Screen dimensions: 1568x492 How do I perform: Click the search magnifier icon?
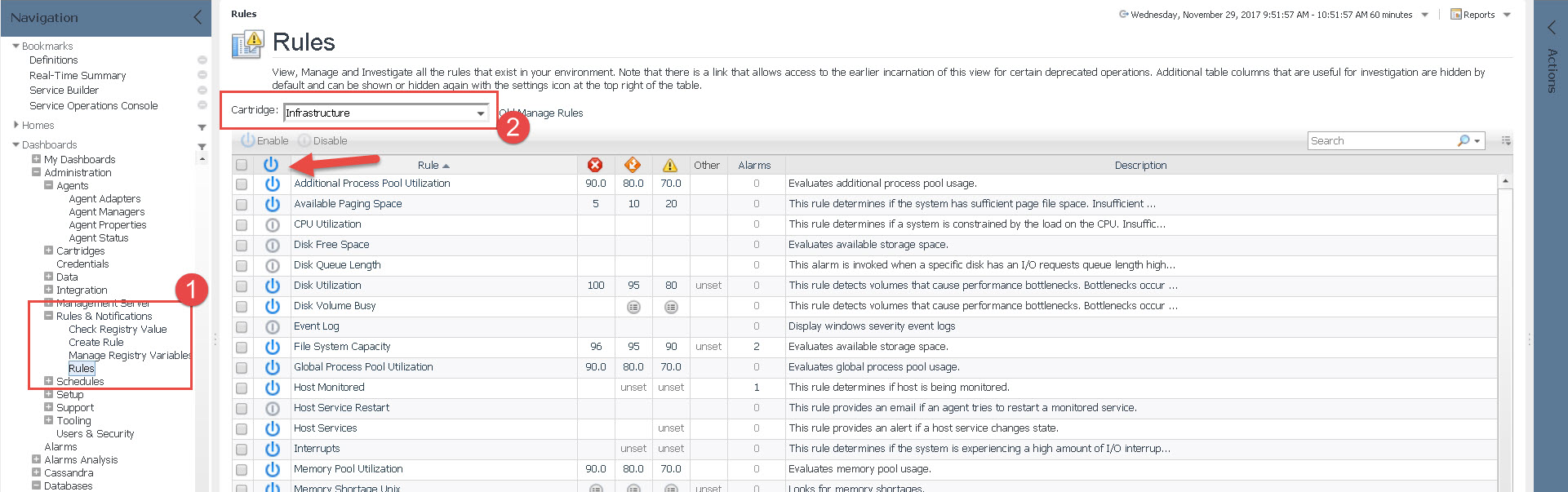tap(1464, 141)
